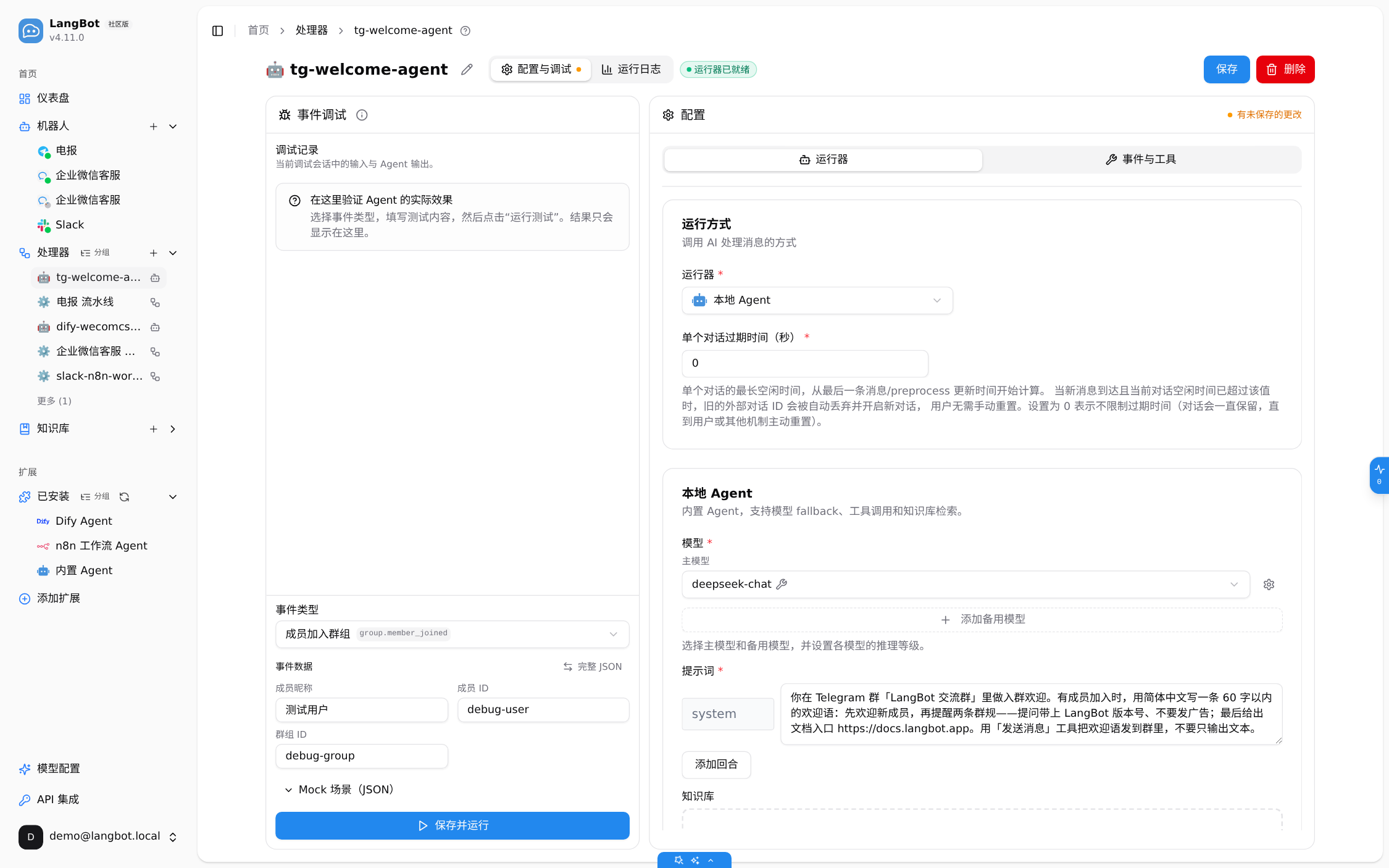Viewport: 1389px width, 868px height.
Task: Select the 运行器 config tab
Action: (823, 159)
